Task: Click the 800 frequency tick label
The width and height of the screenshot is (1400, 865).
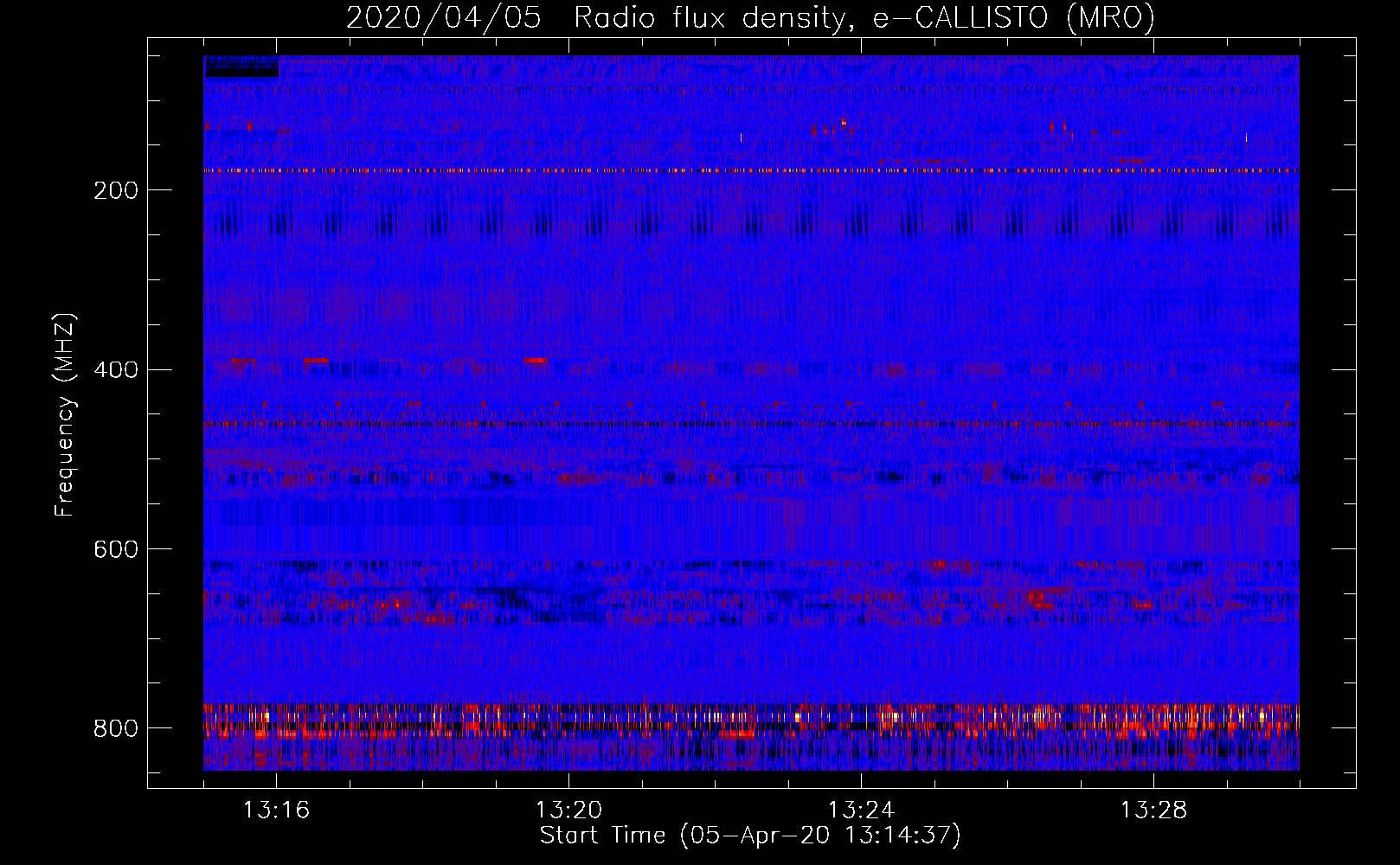Action: point(116,729)
